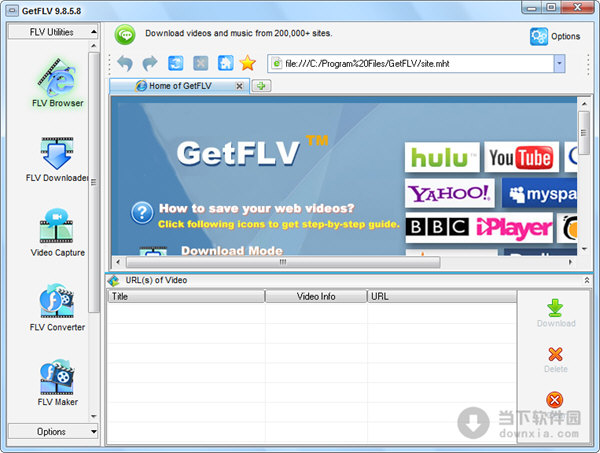
Task: Launch the Video Capture tool
Action: [x=57, y=233]
